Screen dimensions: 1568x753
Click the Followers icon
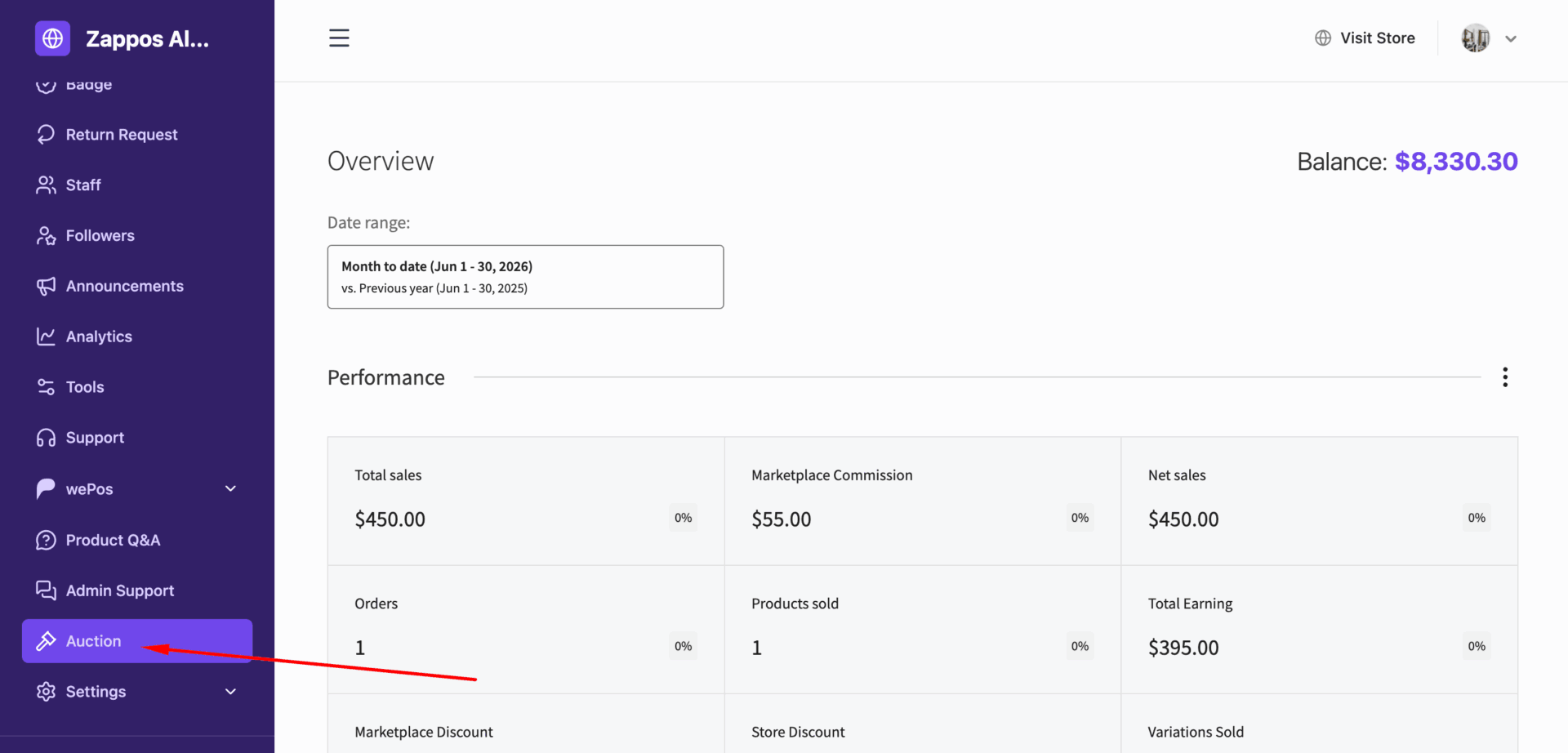pos(46,236)
